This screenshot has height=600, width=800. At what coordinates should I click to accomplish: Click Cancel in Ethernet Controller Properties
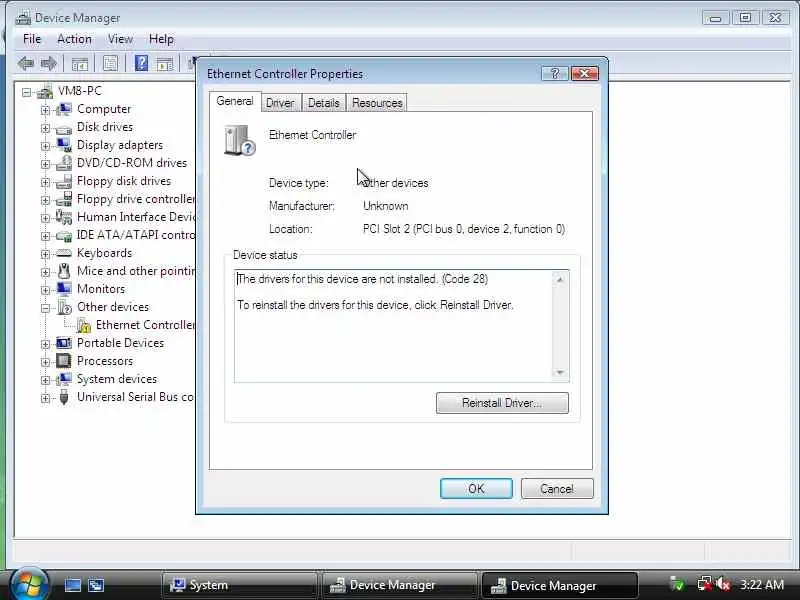tap(557, 488)
